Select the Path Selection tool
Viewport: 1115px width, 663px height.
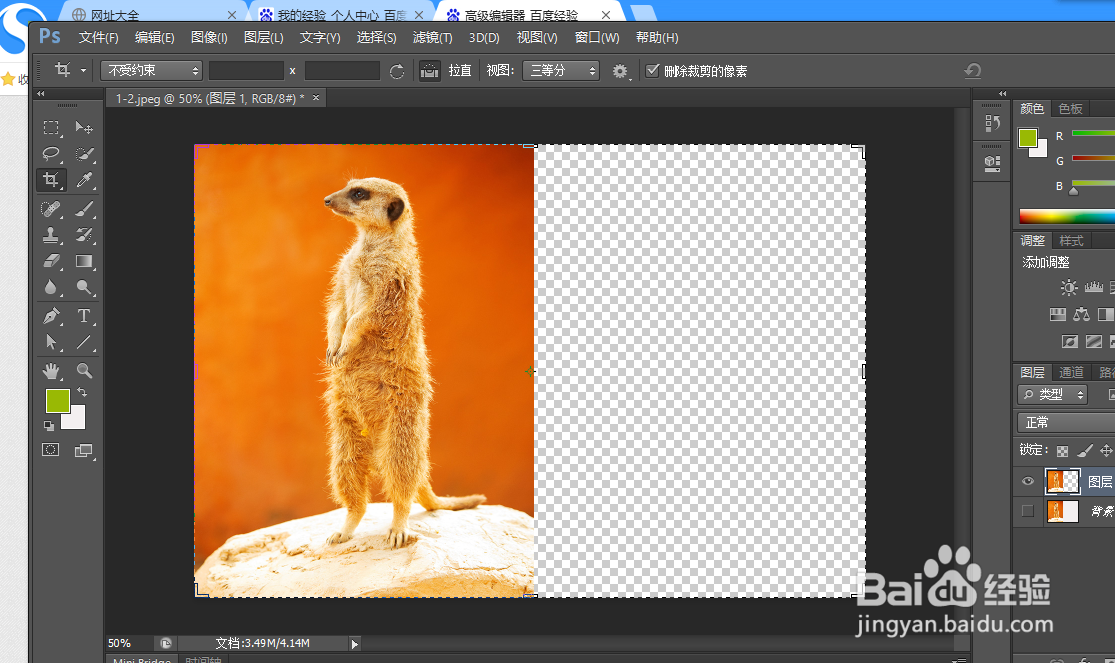[50, 342]
